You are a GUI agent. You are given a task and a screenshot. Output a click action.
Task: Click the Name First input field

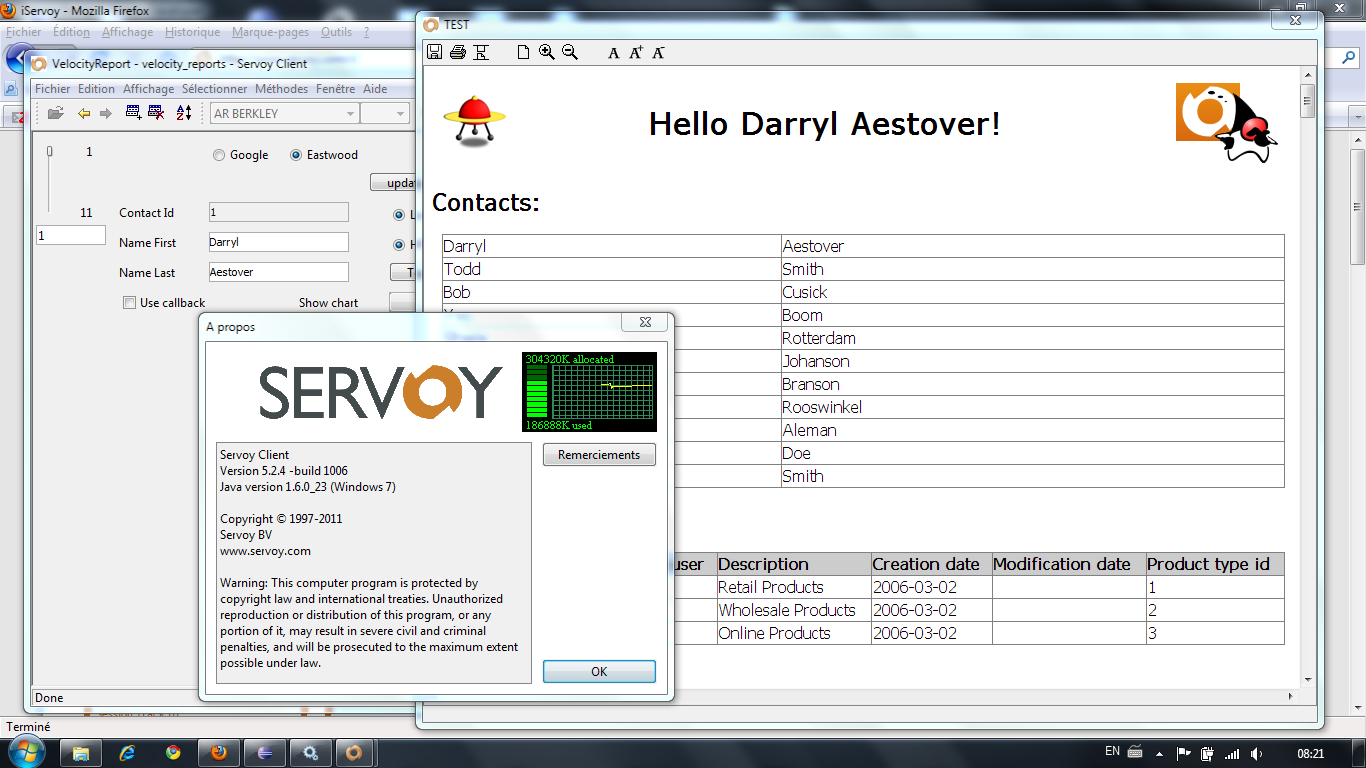pyautogui.click(x=278, y=242)
